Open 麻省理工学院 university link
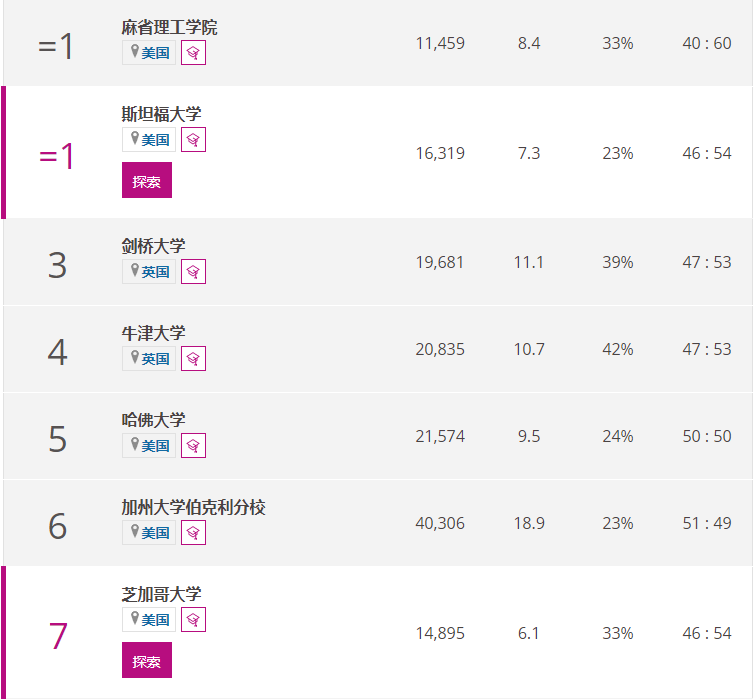This screenshot has width=755, height=699. click(x=169, y=27)
